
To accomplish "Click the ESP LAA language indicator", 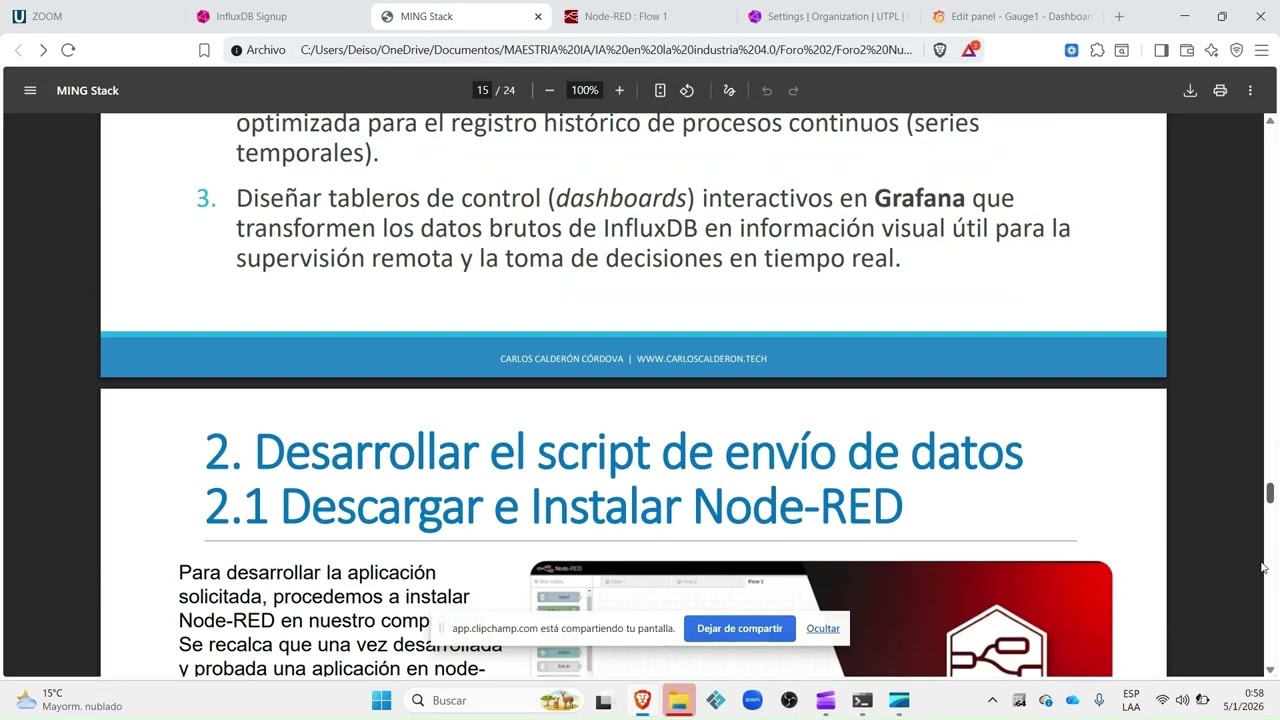I will (x=1131, y=700).
